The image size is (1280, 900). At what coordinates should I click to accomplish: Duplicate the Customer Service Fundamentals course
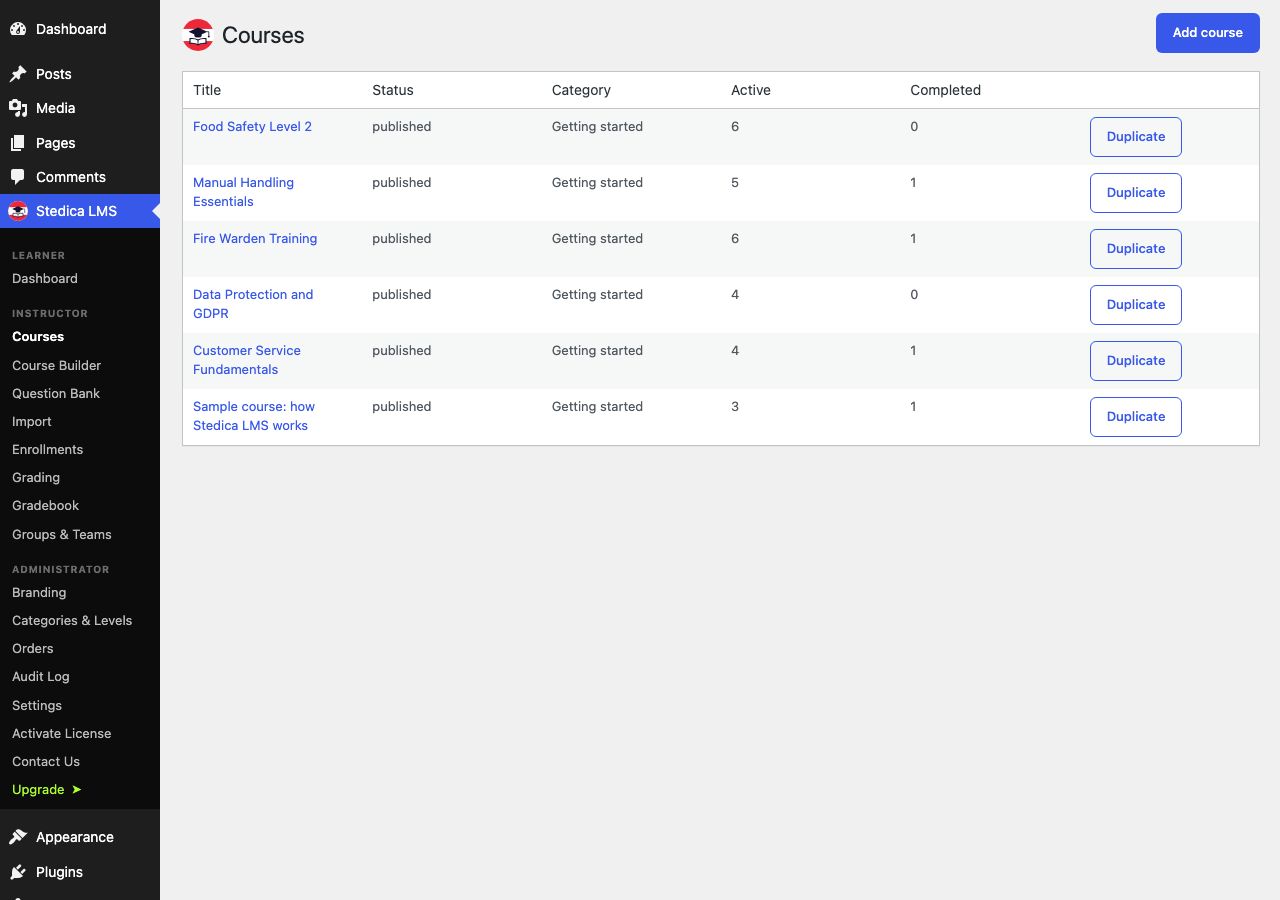click(1136, 361)
